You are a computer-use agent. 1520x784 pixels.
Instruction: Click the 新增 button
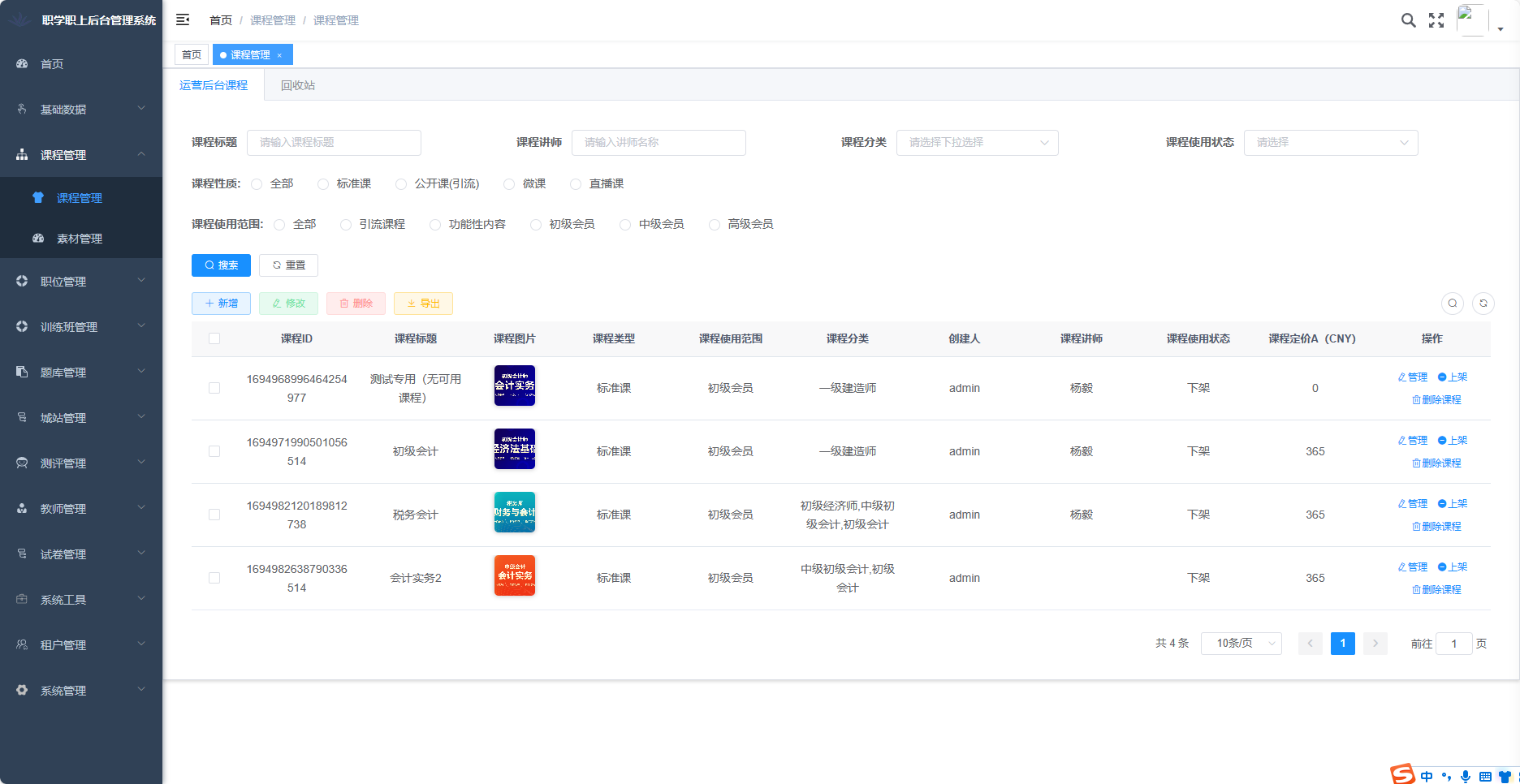click(x=221, y=304)
